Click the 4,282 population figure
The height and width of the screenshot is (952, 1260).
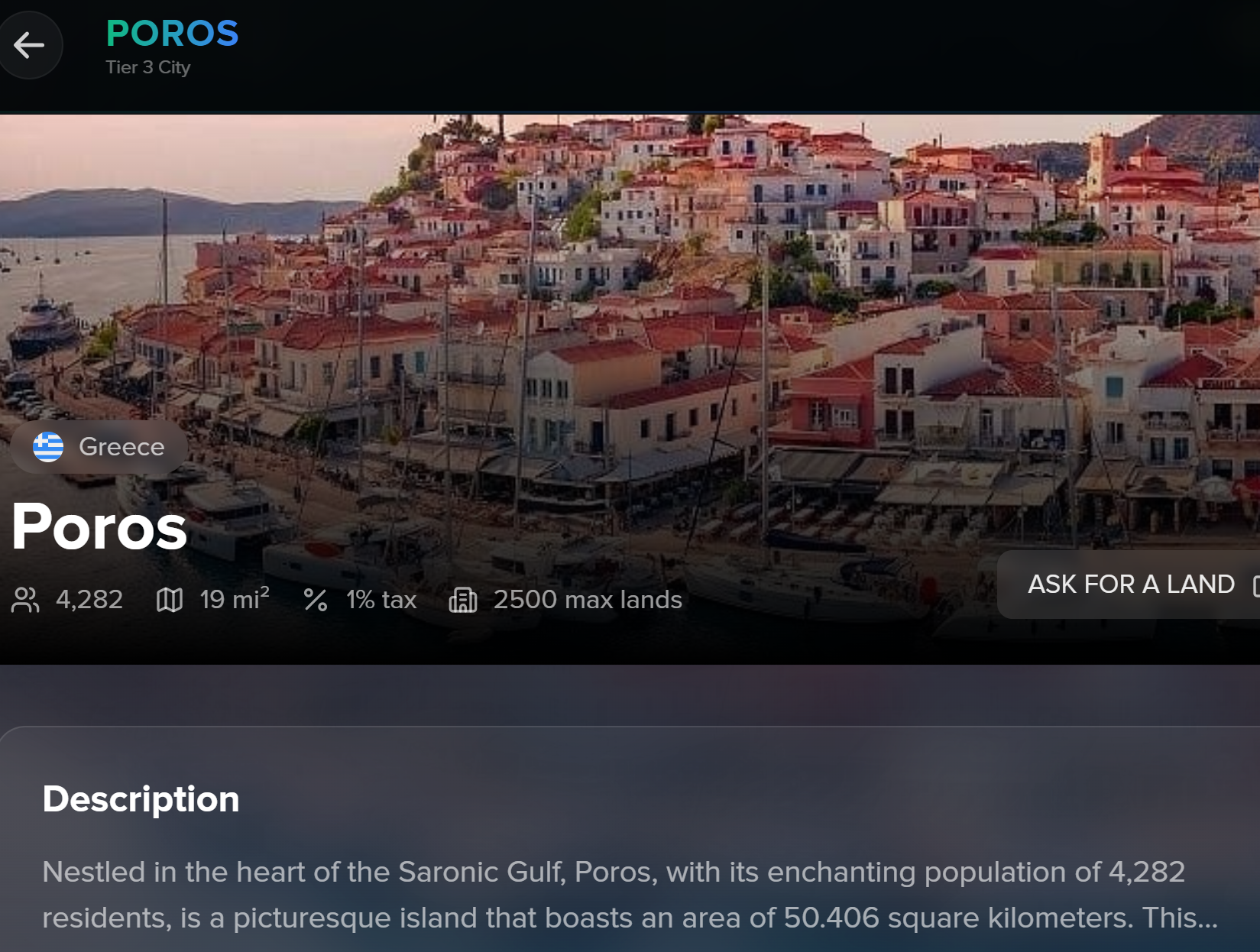point(89,600)
